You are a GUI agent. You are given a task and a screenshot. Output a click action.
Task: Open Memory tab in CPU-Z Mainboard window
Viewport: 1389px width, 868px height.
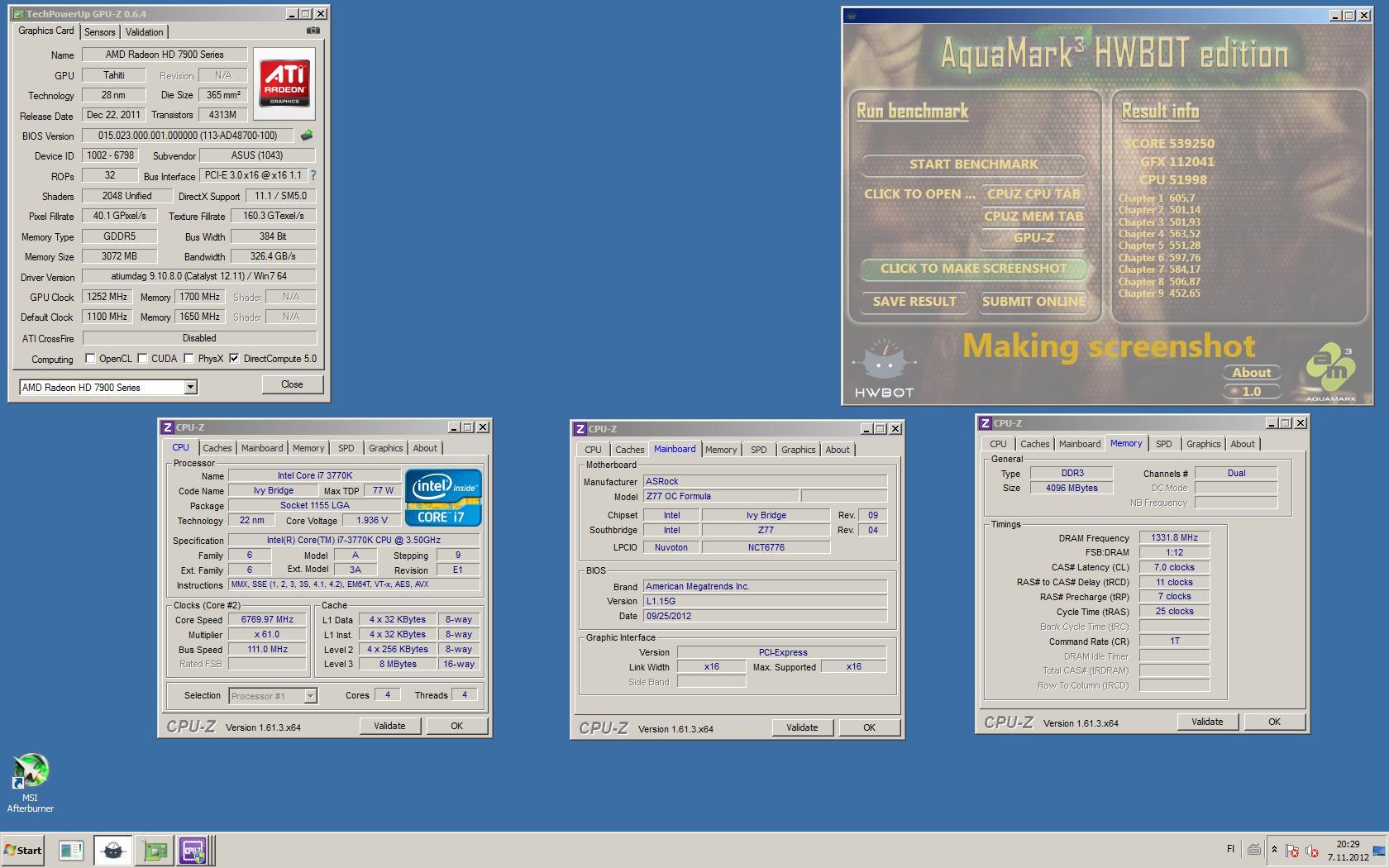(x=721, y=450)
